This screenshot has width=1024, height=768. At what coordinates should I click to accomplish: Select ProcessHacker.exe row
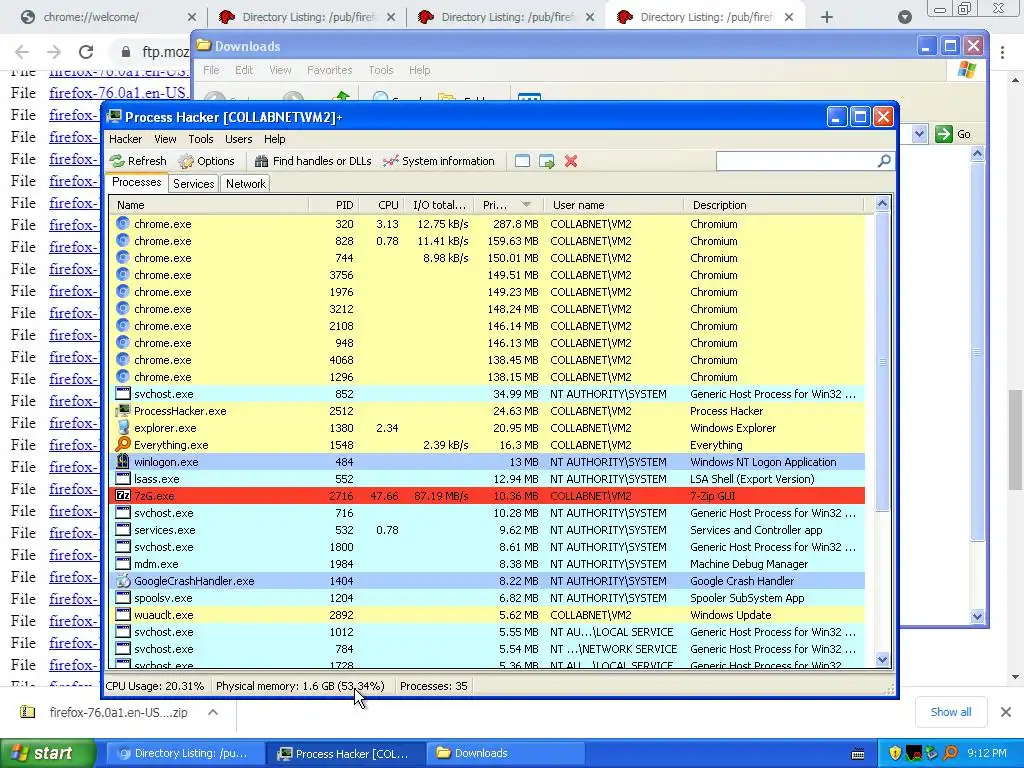pos(487,411)
